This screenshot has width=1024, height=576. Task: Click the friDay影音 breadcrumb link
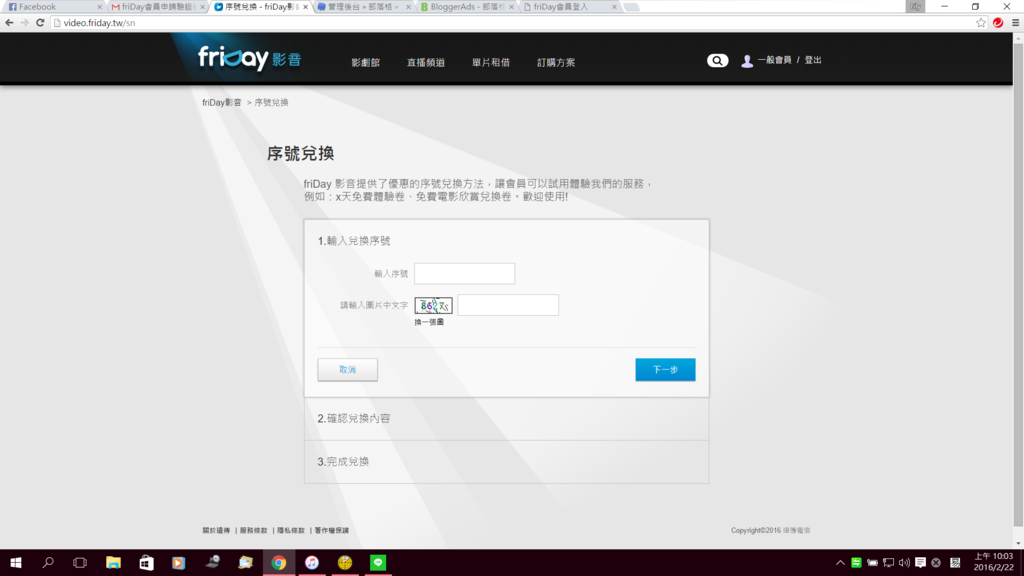[222, 103]
